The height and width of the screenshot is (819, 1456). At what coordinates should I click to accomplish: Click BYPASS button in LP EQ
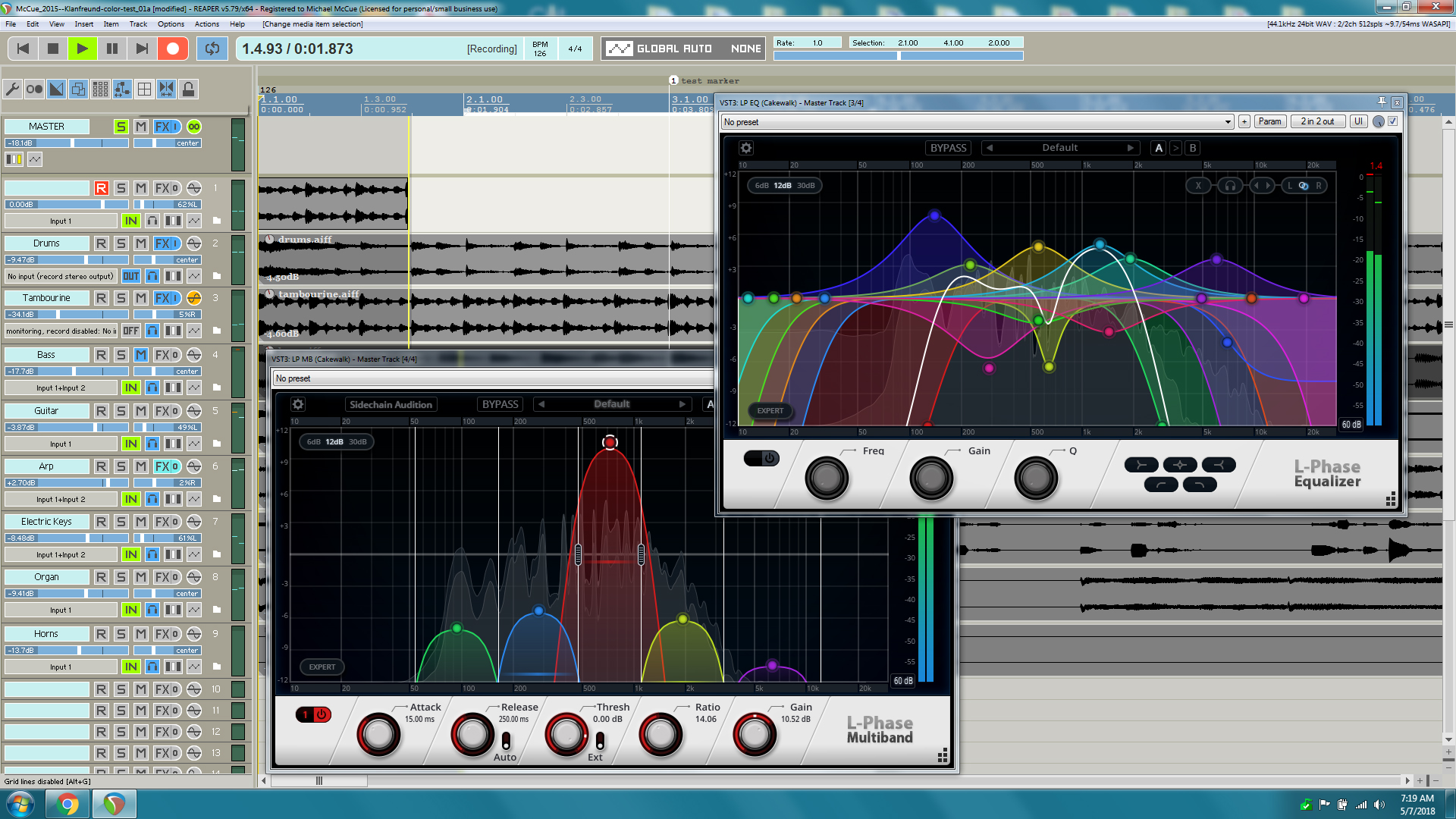pos(948,148)
